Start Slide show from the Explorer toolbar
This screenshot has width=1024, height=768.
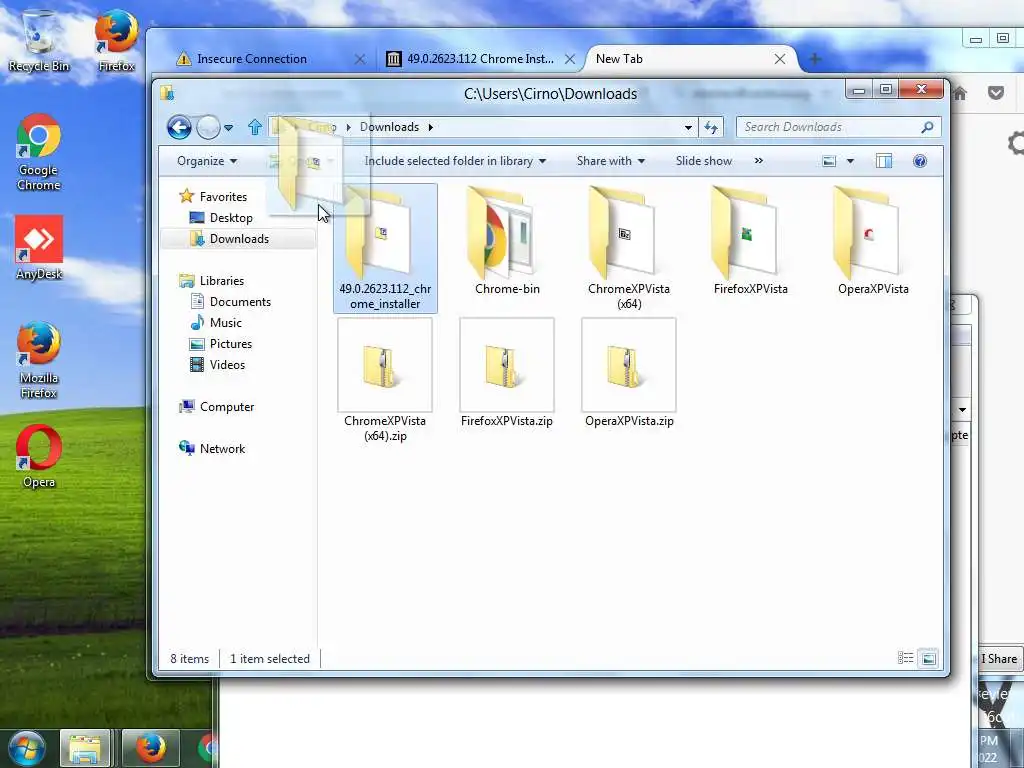click(x=703, y=161)
